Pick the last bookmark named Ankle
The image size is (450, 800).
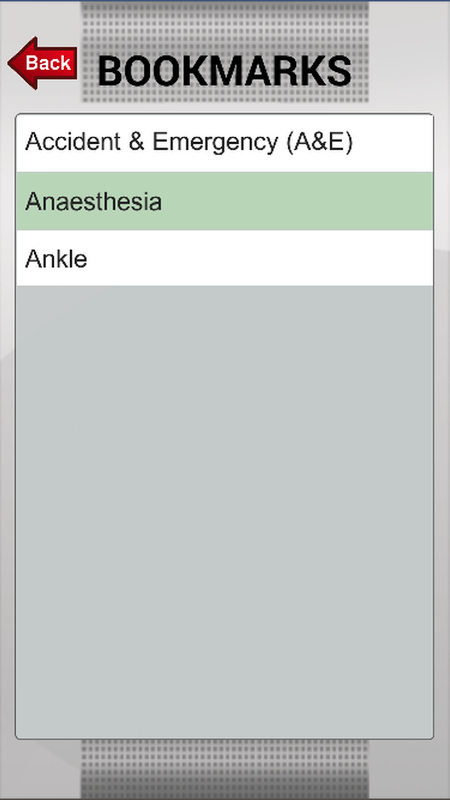[x=224, y=258]
